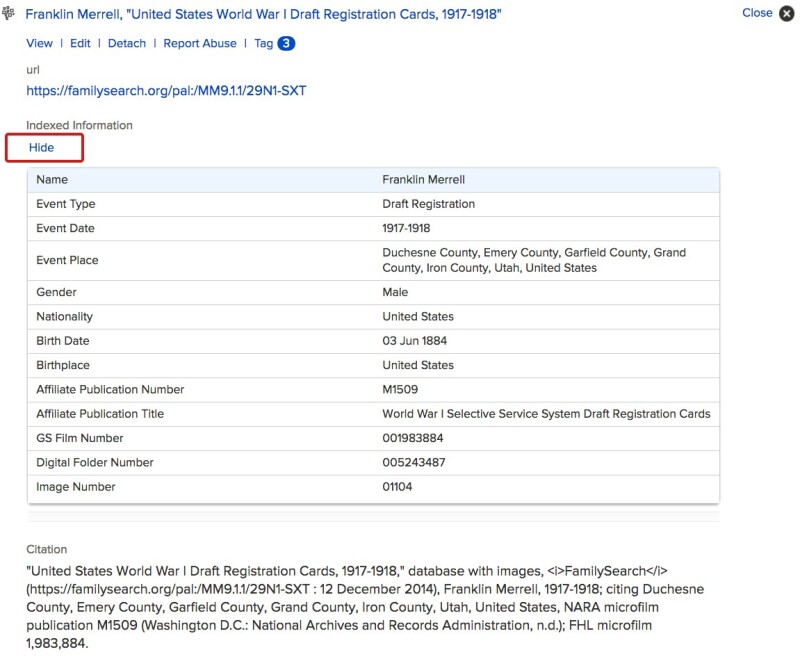
Task: Click the Affiliate Publication Number label
Action: [x=110, y=389]
